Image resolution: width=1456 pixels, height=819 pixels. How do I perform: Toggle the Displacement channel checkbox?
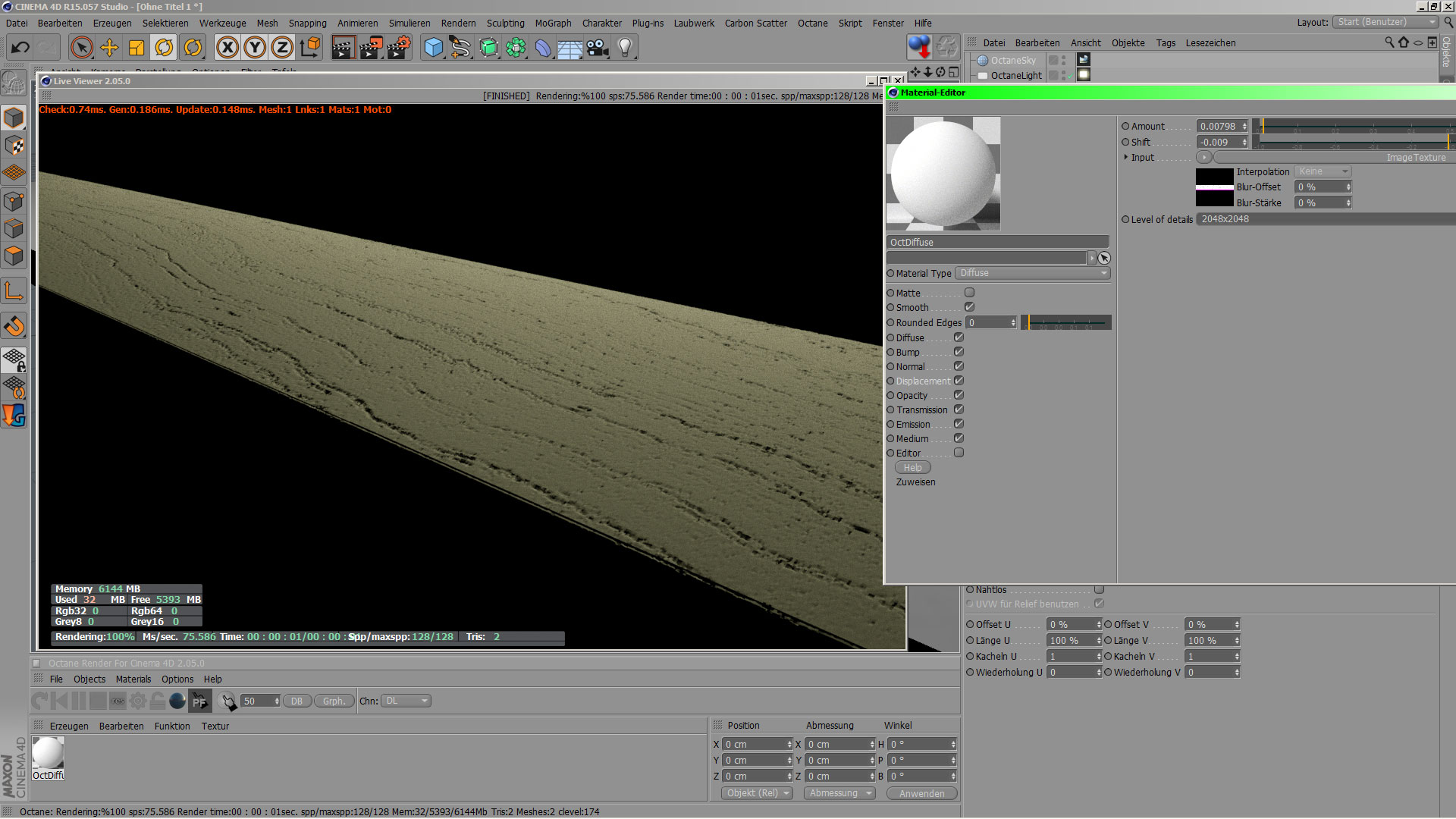tap(959, 381)
